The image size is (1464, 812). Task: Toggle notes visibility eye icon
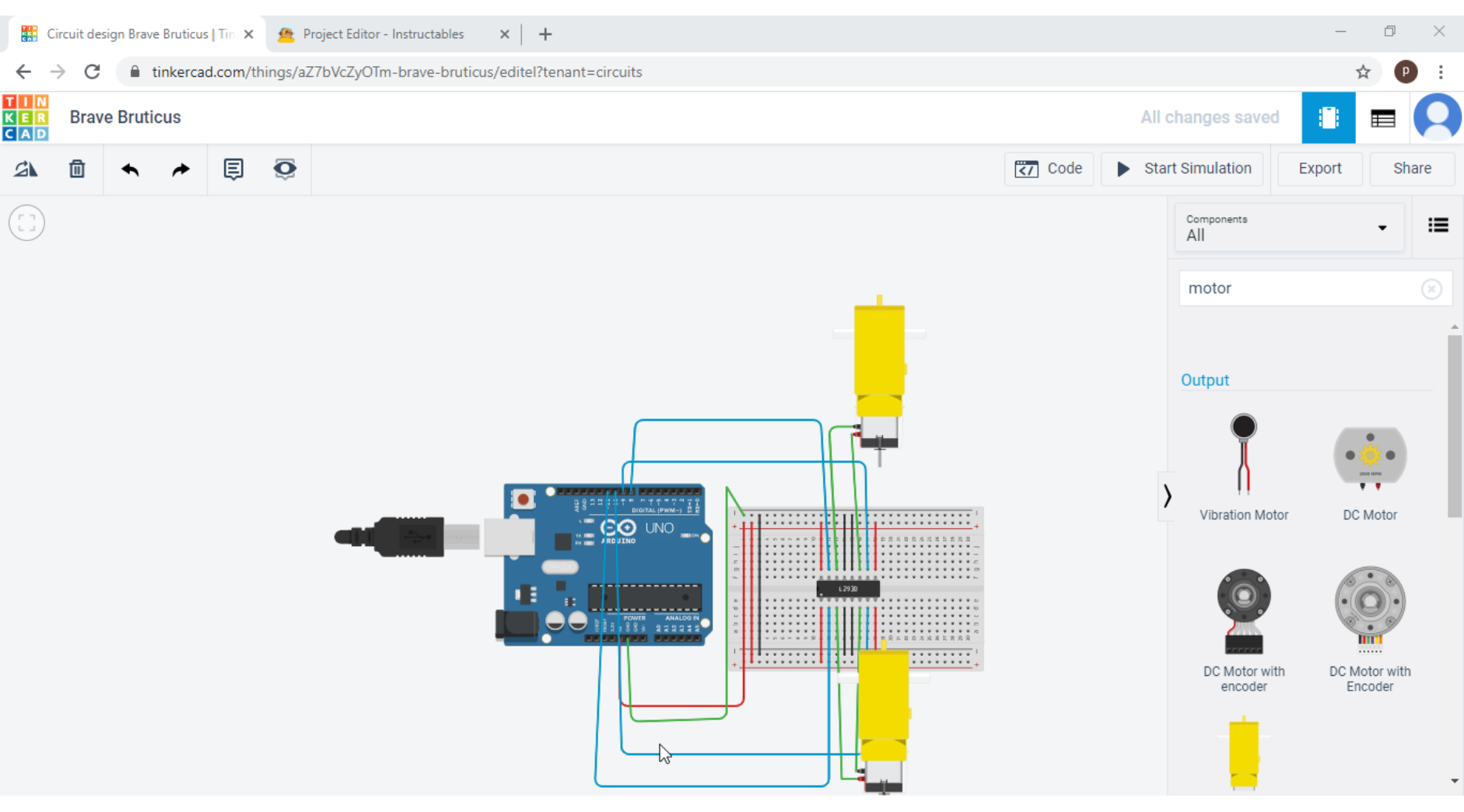[x=285, y=169]
